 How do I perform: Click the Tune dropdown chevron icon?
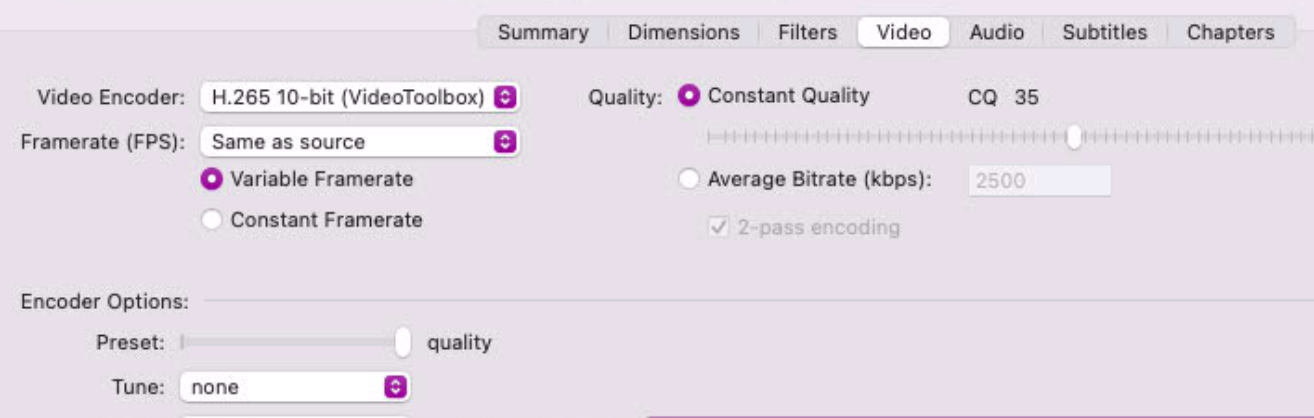396,386
